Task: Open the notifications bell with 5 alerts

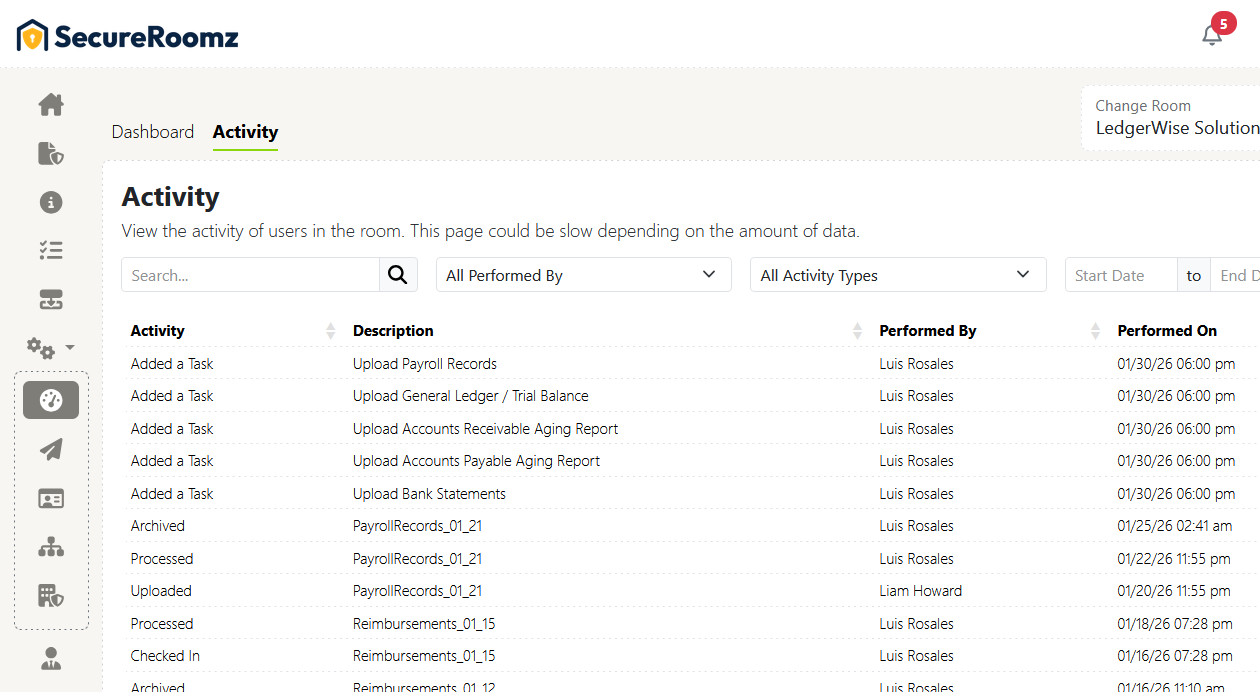Action: 1212,34
